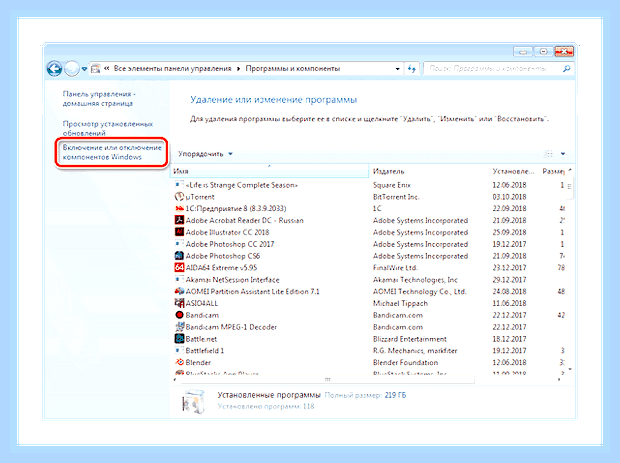The image size is (620, 463).
Task: Click the AOMEI Partition Assistant icon
Action: [x=179, y=291]
